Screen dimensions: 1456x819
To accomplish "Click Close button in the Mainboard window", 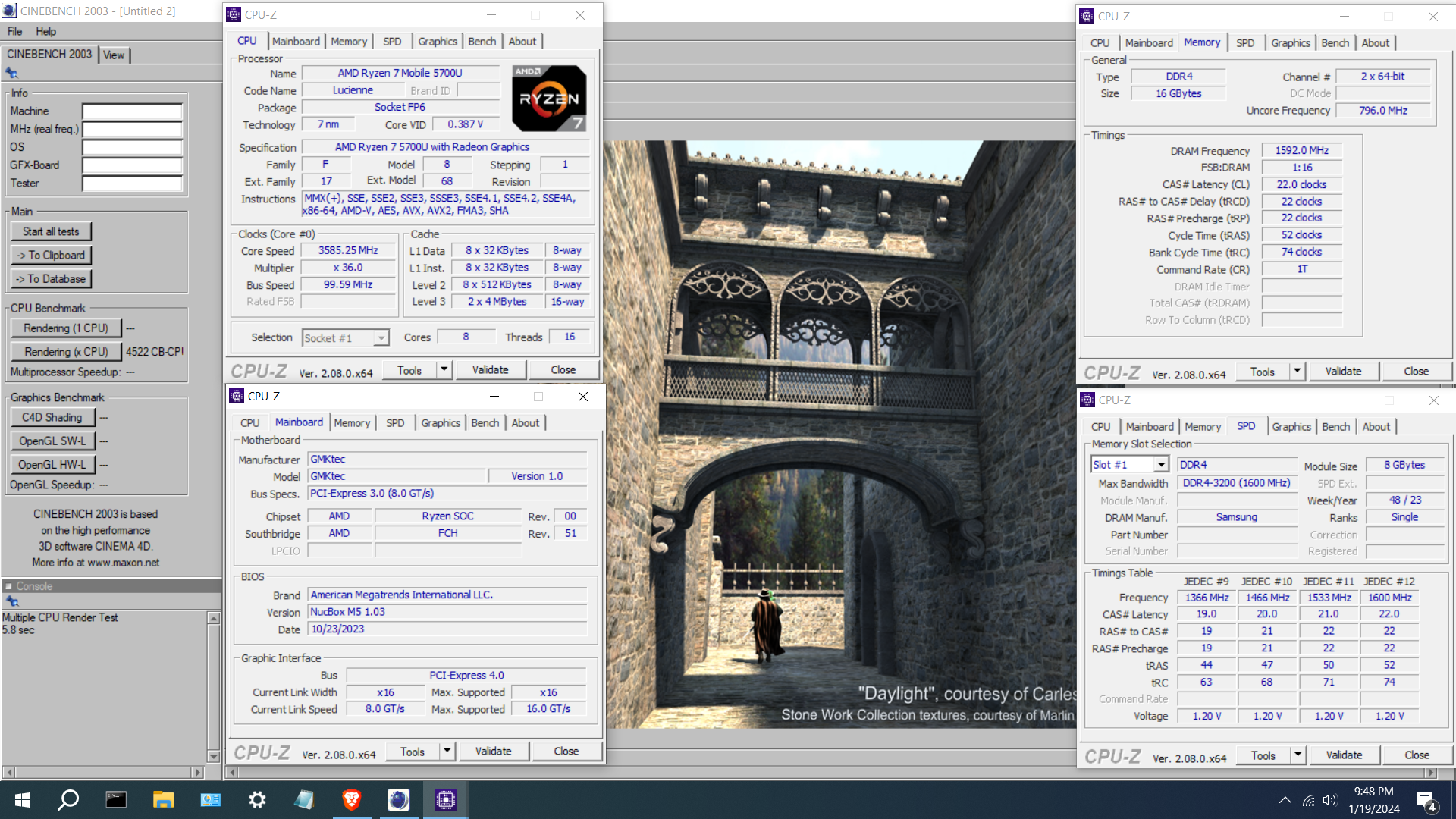I will (566, 752).
